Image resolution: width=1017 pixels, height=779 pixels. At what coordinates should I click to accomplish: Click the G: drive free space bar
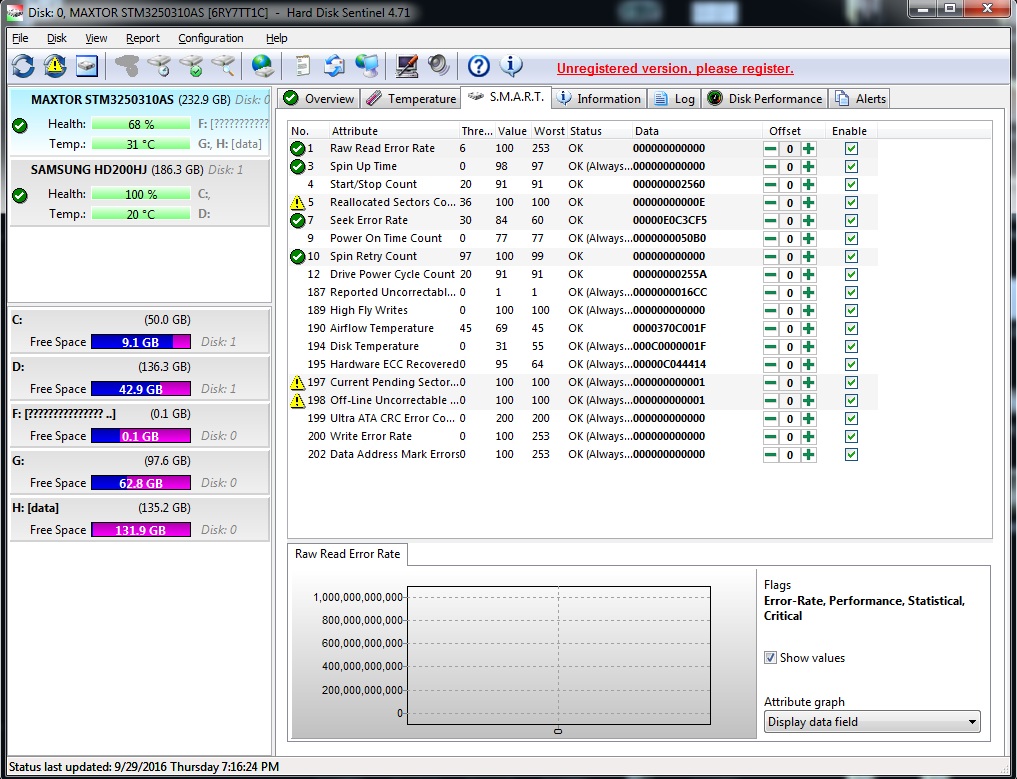[x=140, y=483]
